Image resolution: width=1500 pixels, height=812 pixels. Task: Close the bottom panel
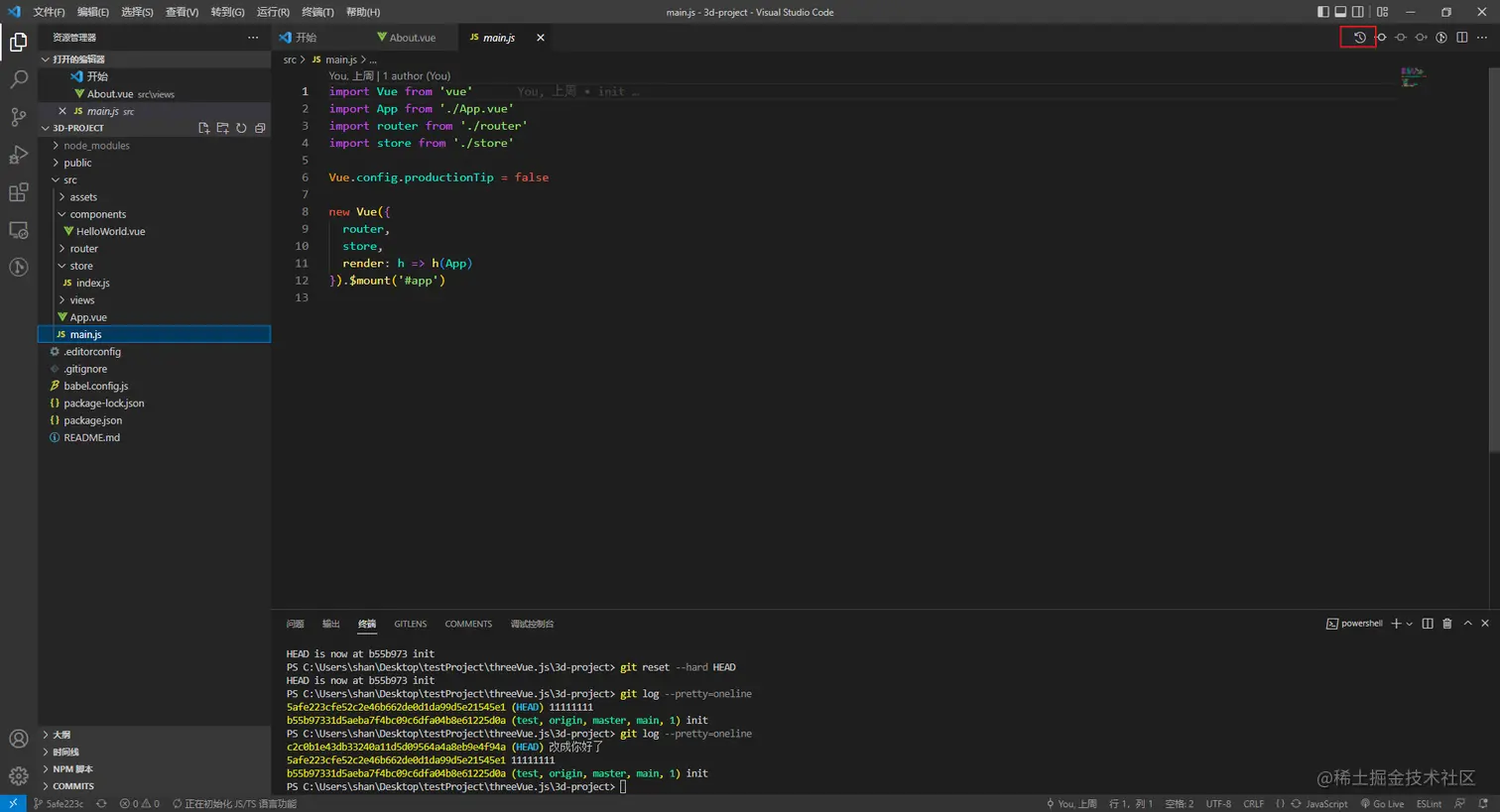point(1485,624)
